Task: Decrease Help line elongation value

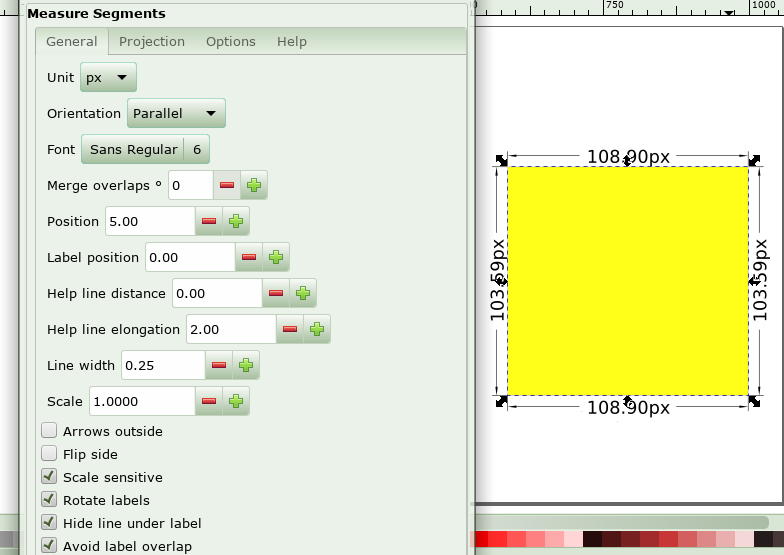Action: 290,329
